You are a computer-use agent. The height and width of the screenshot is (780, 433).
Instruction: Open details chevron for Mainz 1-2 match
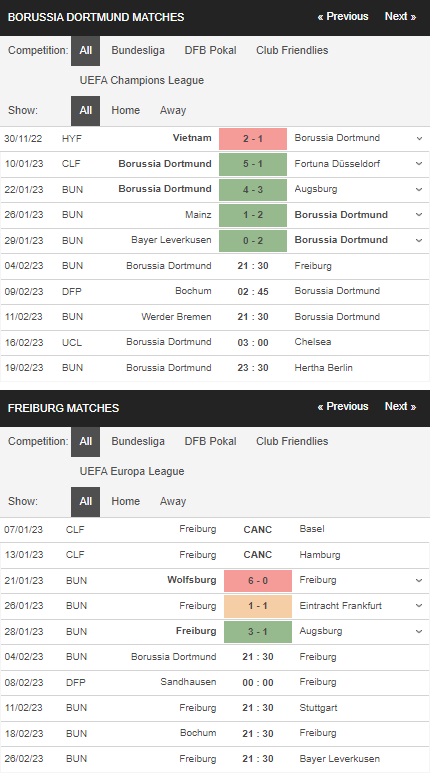point(419,215)
